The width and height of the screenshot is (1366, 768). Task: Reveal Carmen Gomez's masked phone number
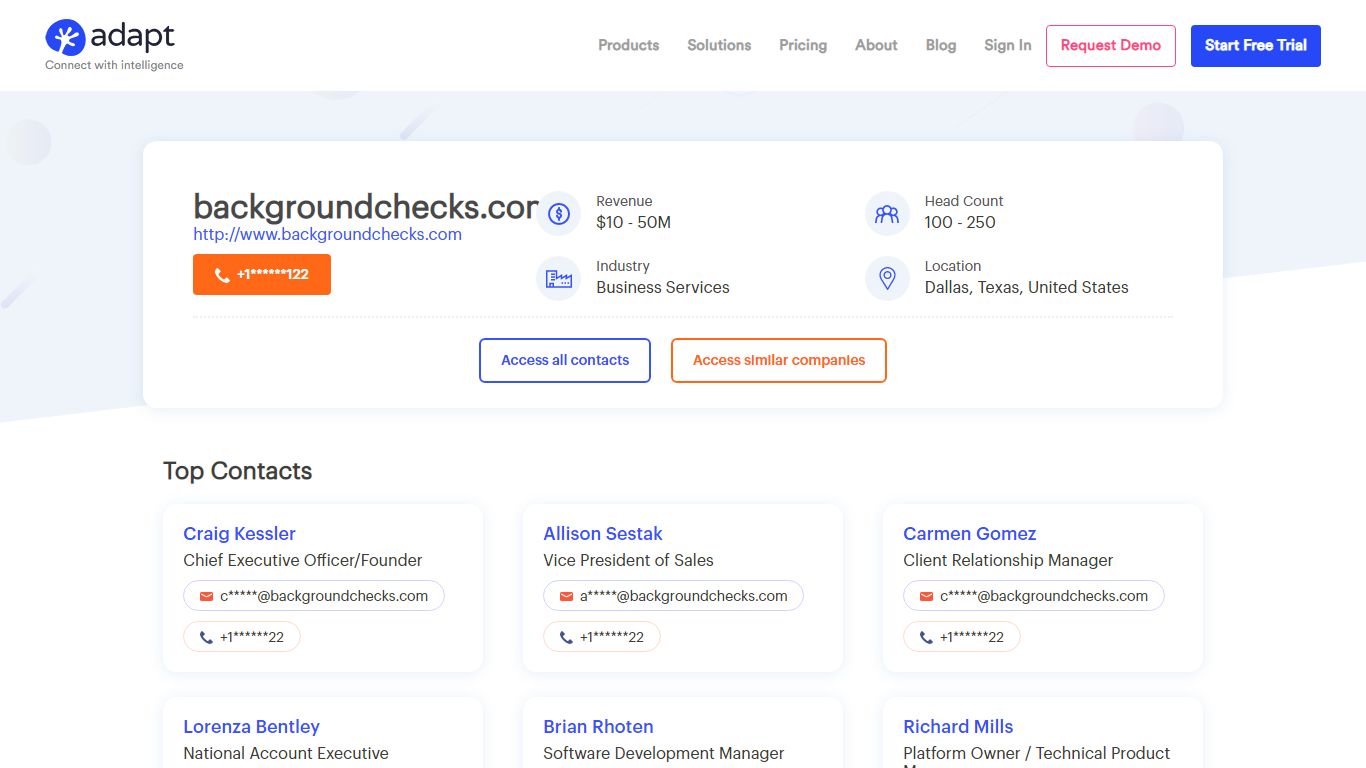(x=962, y=637)
